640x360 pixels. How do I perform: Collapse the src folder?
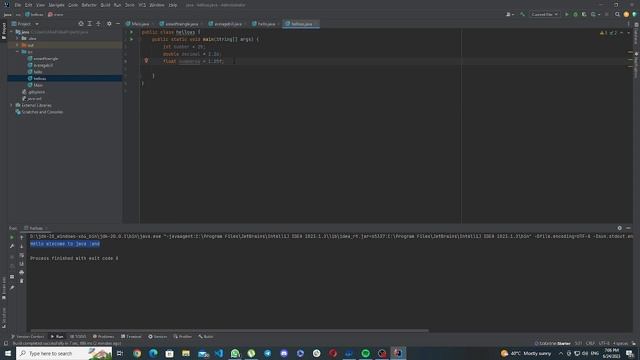click(x=18, y=52)
